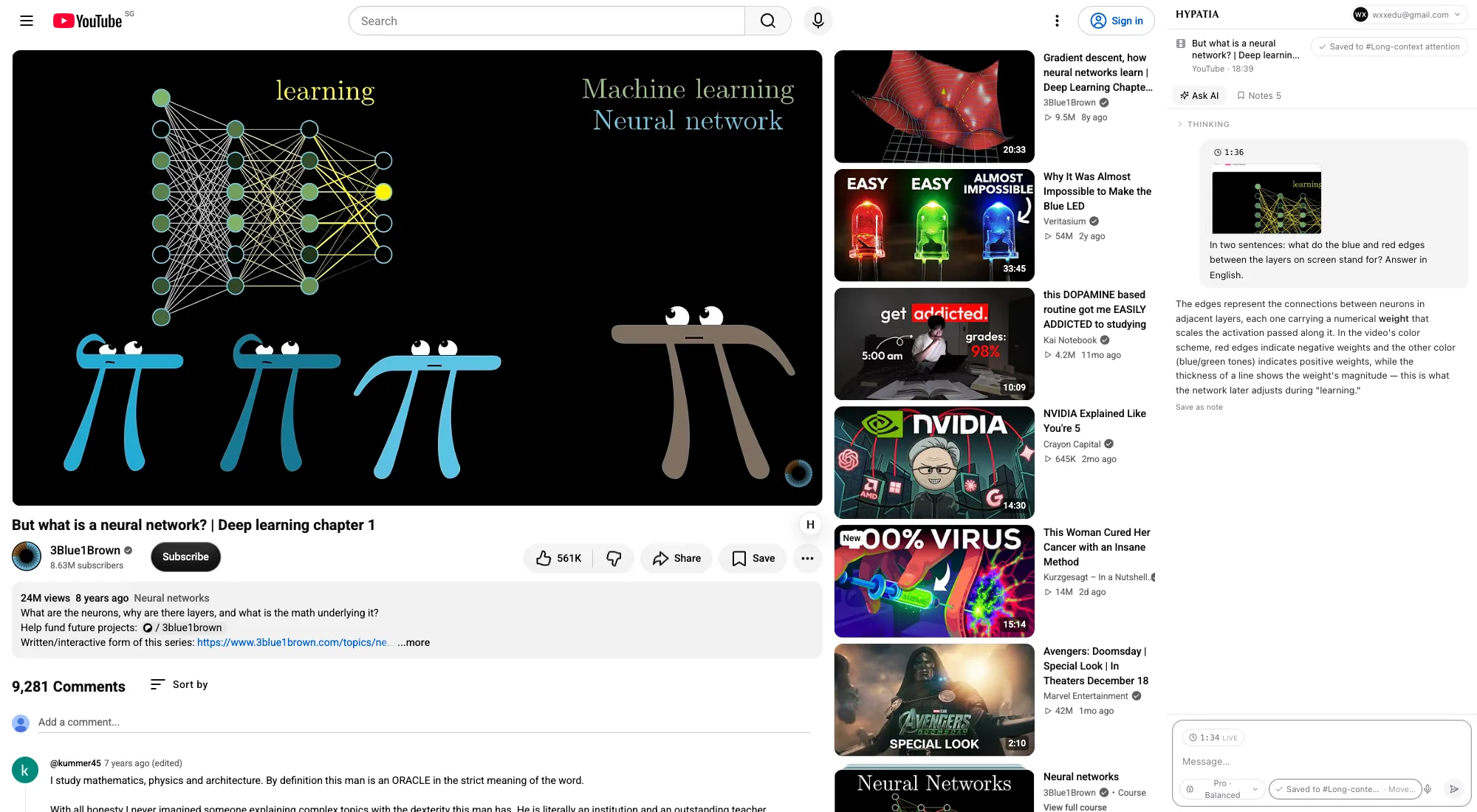
Task: Click the Hypatia H overlay button
Action: pos(810,524)
